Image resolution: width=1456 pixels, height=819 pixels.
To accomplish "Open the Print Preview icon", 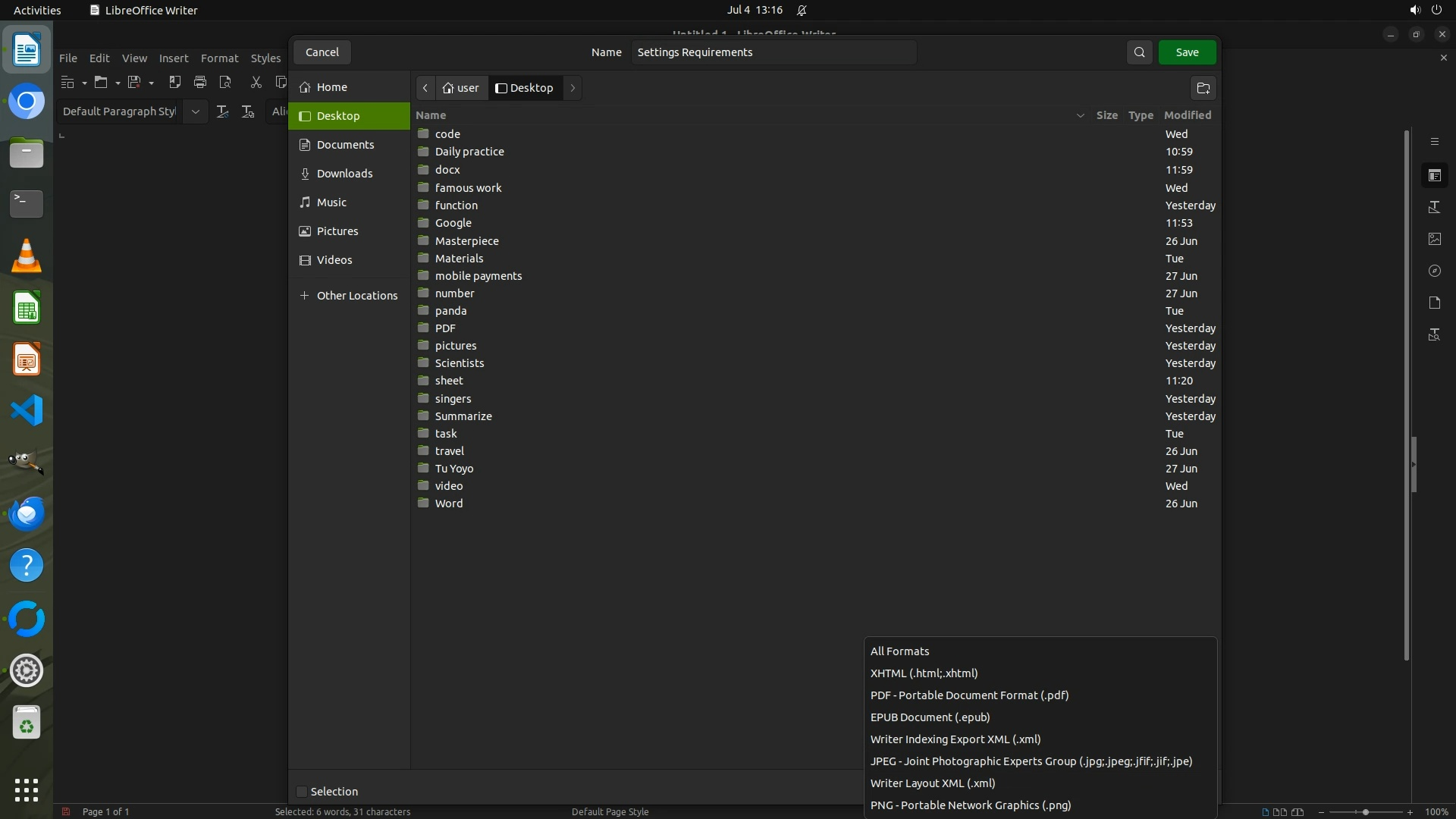I will pos(225,82).
